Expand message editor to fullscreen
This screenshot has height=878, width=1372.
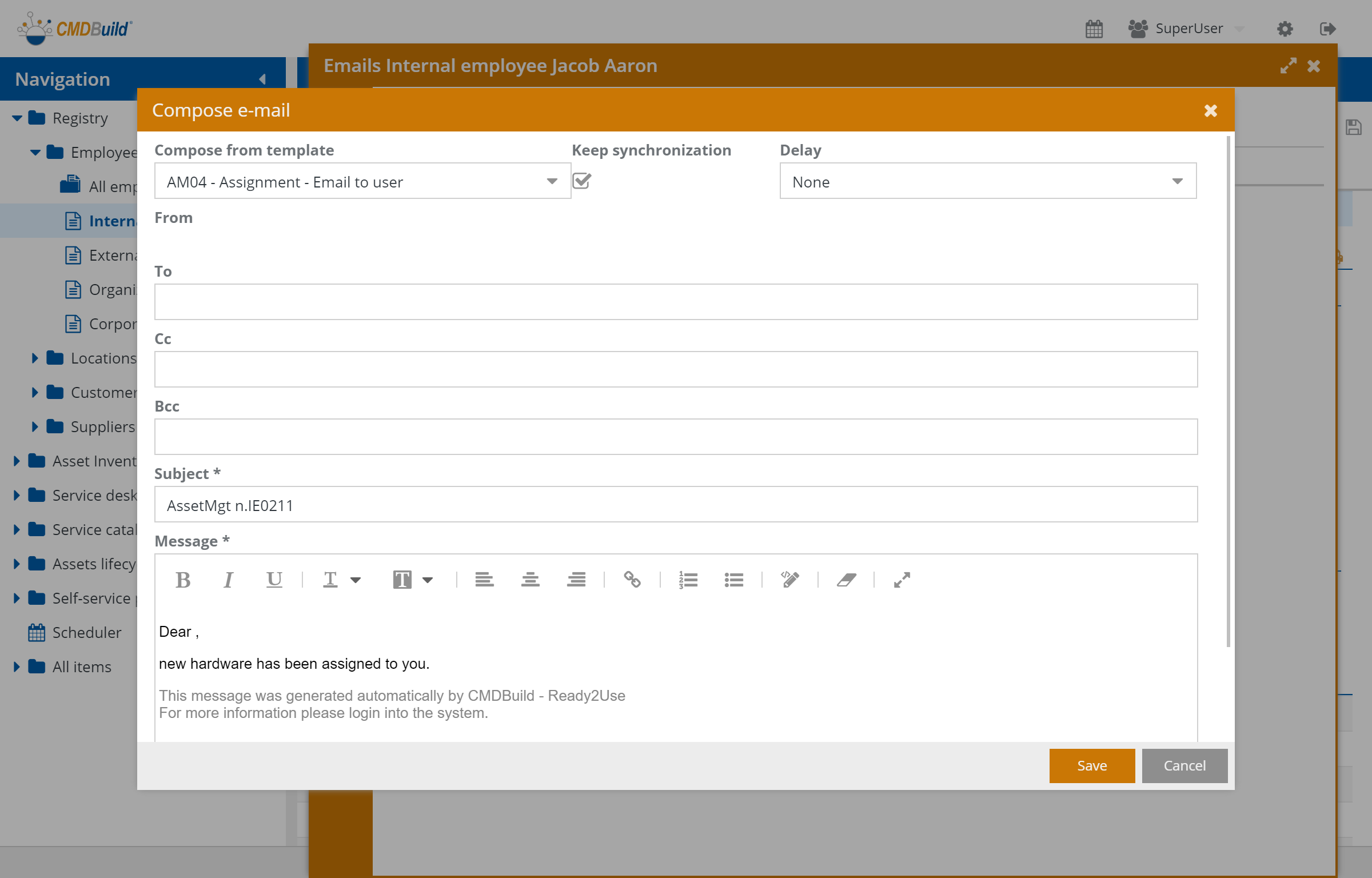coord(902,580)
